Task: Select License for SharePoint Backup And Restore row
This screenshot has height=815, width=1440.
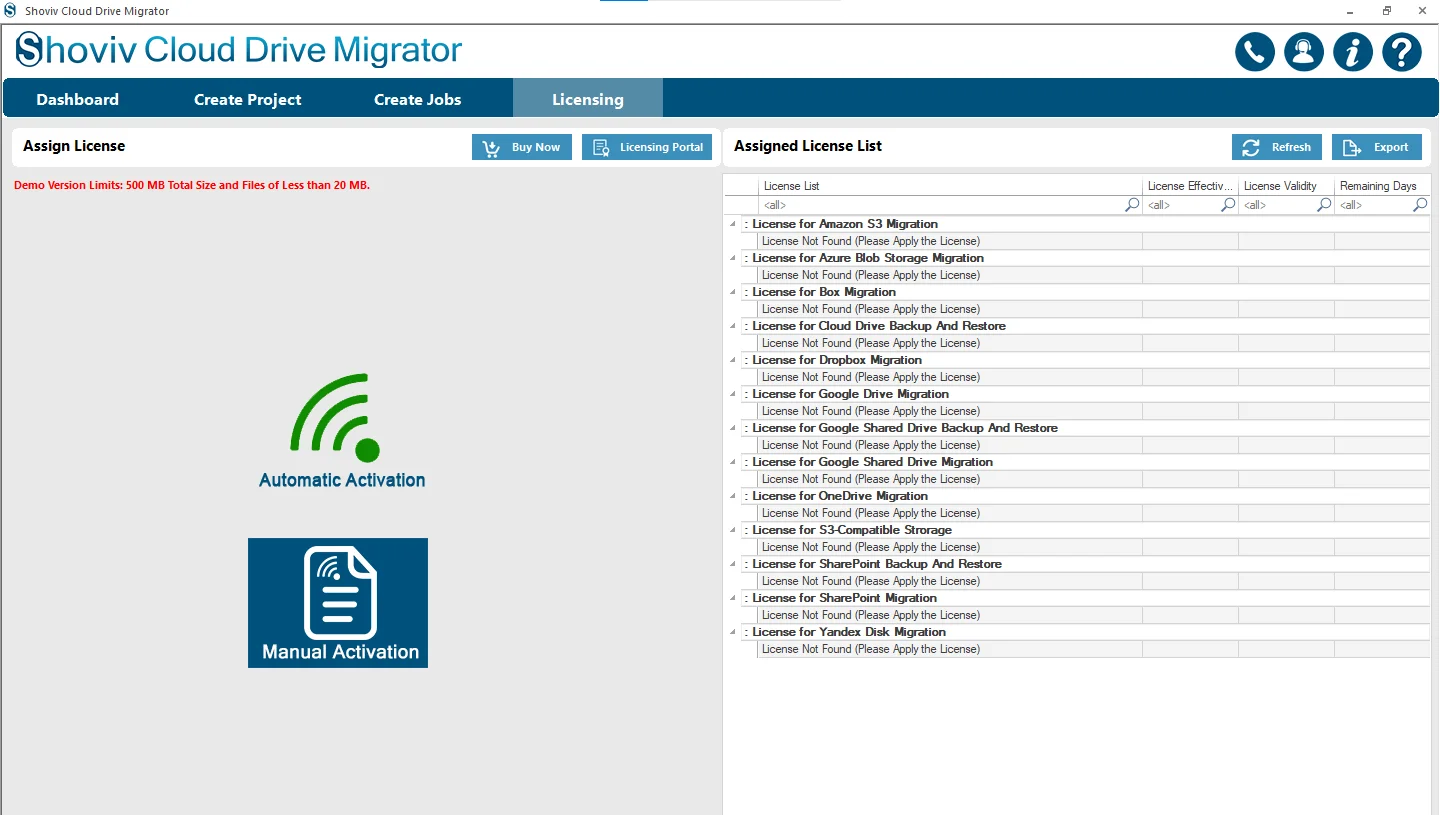Action: coord(1085,564)
